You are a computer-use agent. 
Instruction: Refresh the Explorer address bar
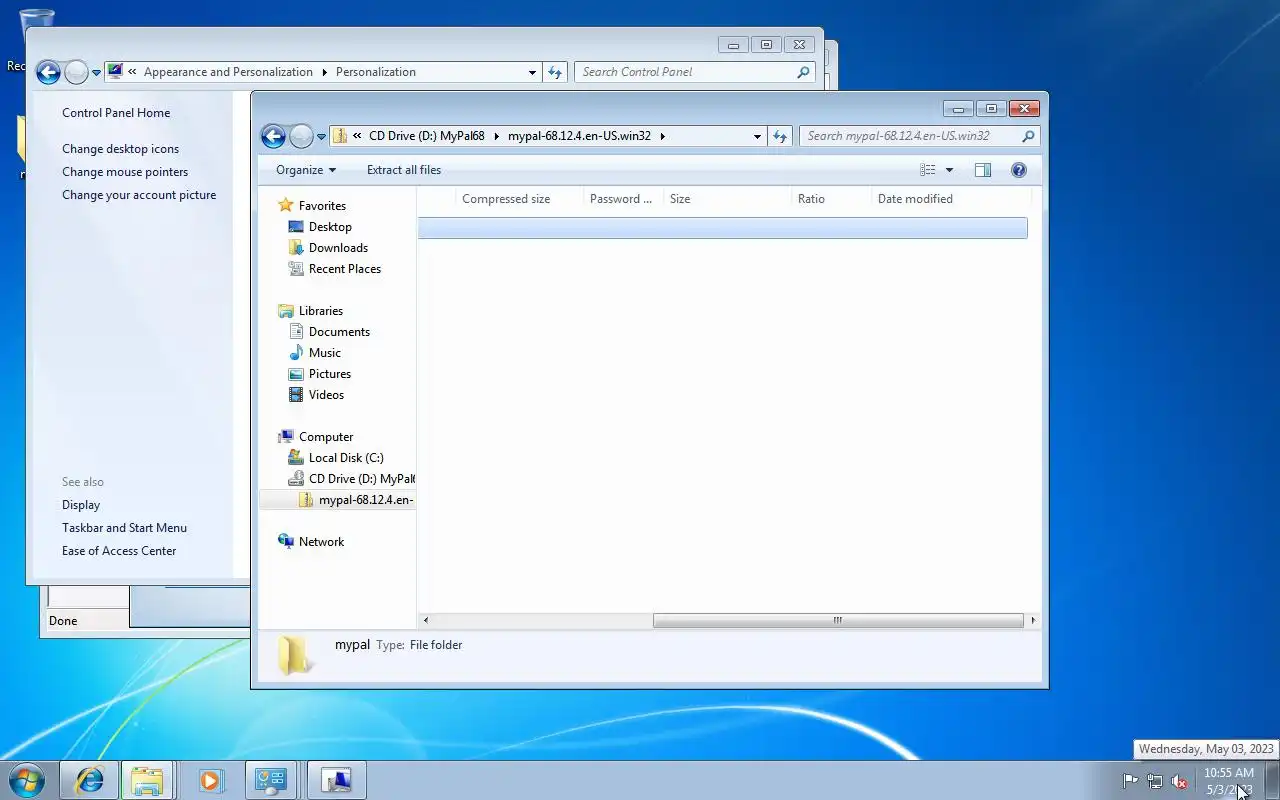(780, 136)
